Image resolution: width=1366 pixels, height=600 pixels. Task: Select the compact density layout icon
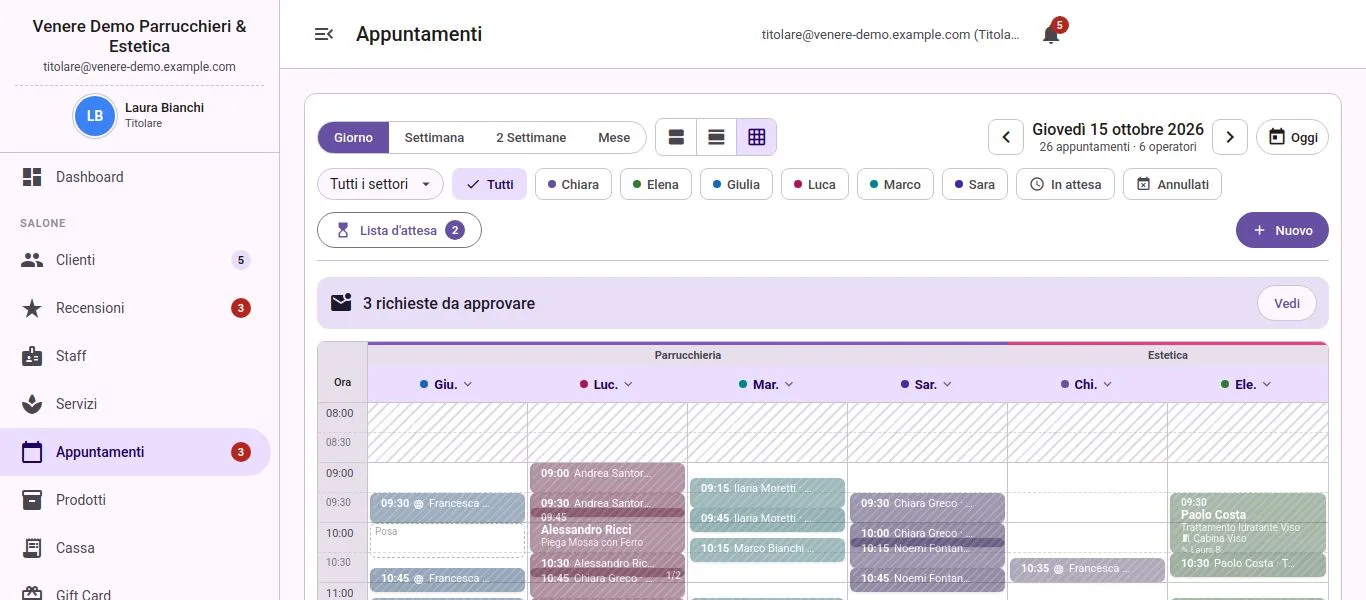[716, 137]
